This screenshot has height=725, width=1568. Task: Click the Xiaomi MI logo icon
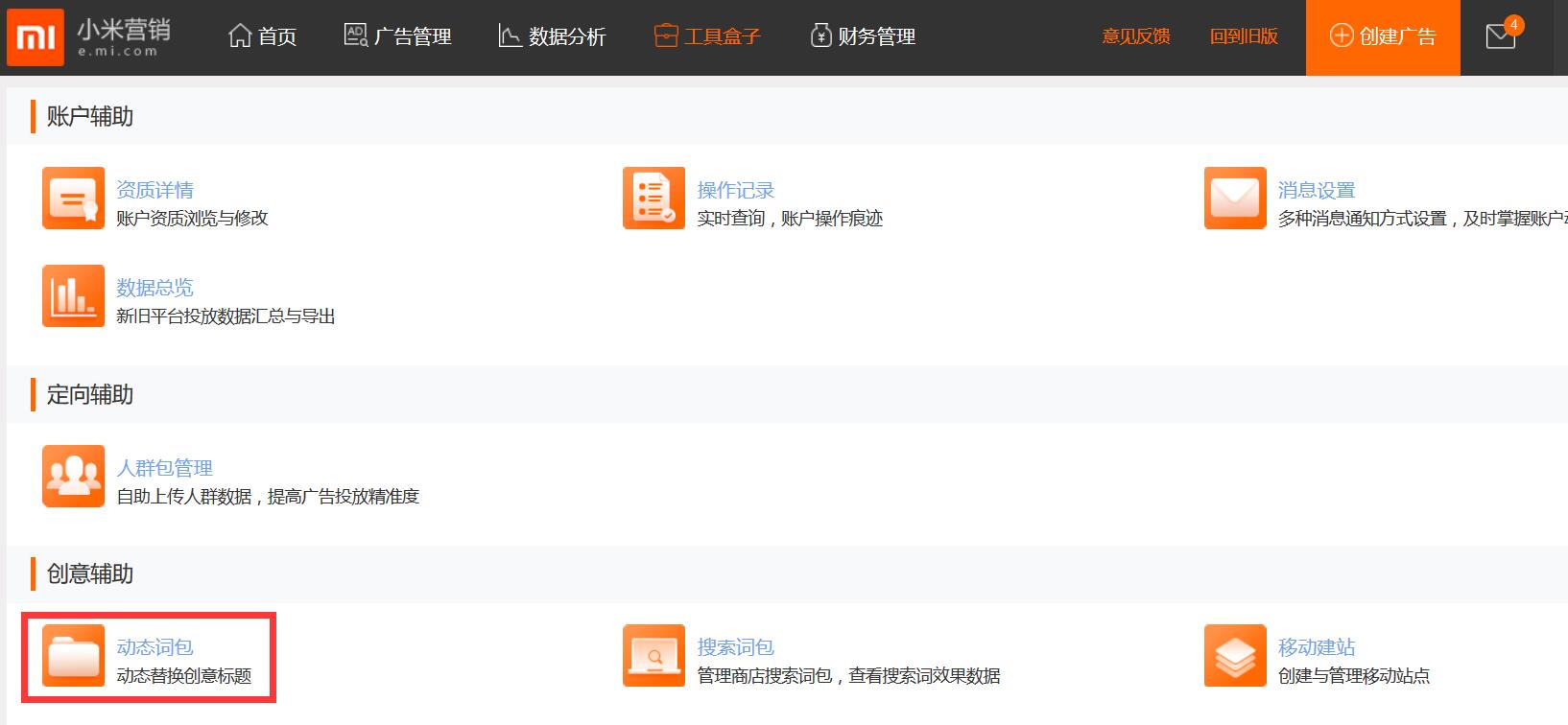click(36, 37)
